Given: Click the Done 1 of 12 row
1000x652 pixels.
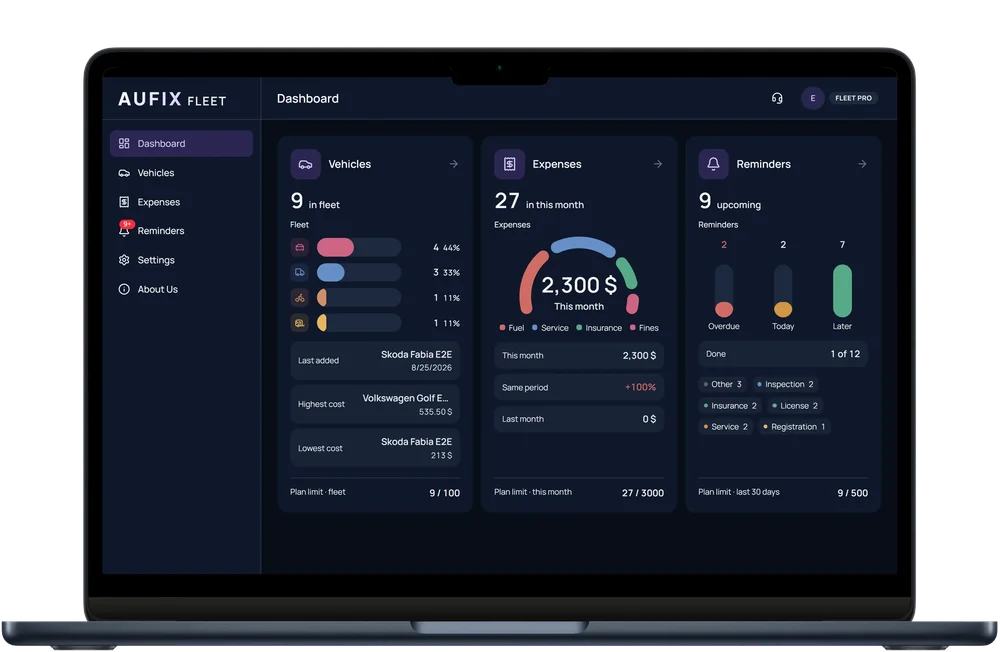Looking at the screenshot, I should coord(783,354).
